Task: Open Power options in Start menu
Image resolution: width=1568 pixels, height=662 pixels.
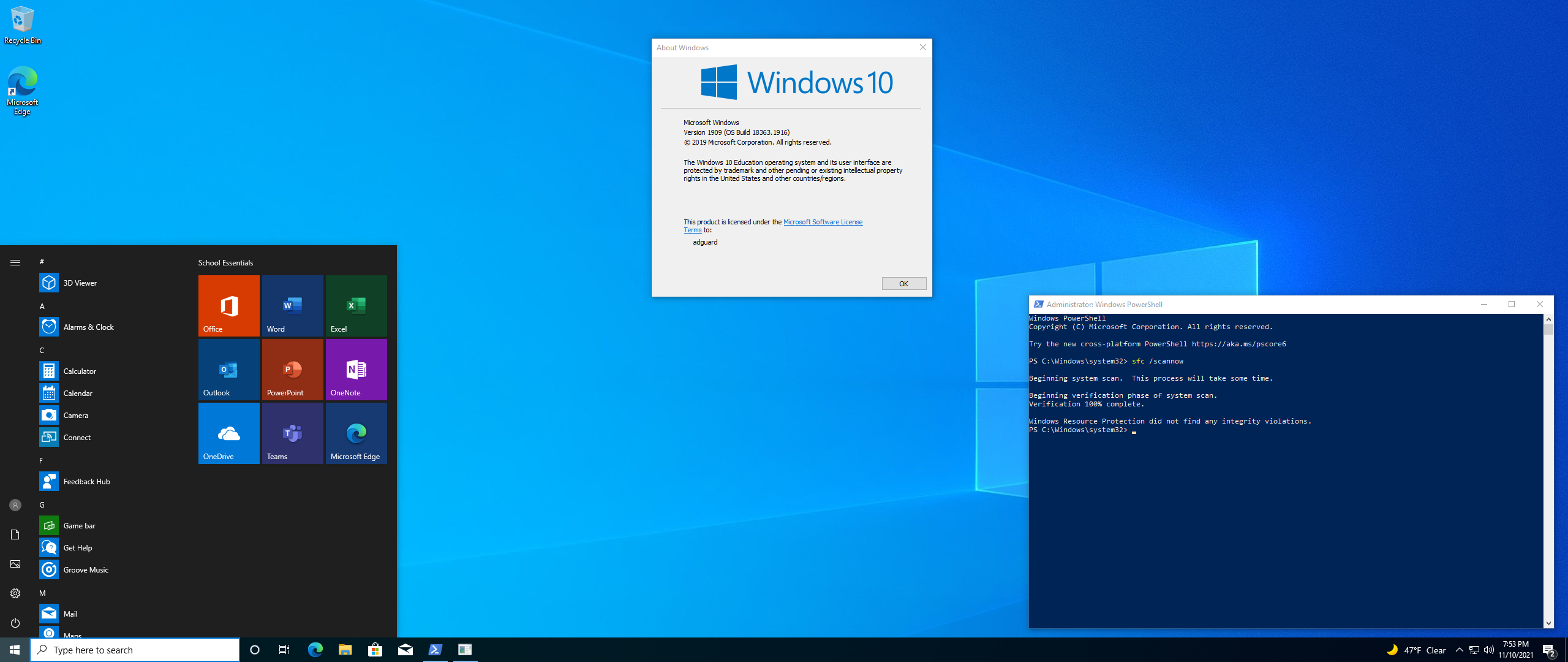Action: pyautogui.click(x=15, y=623)
